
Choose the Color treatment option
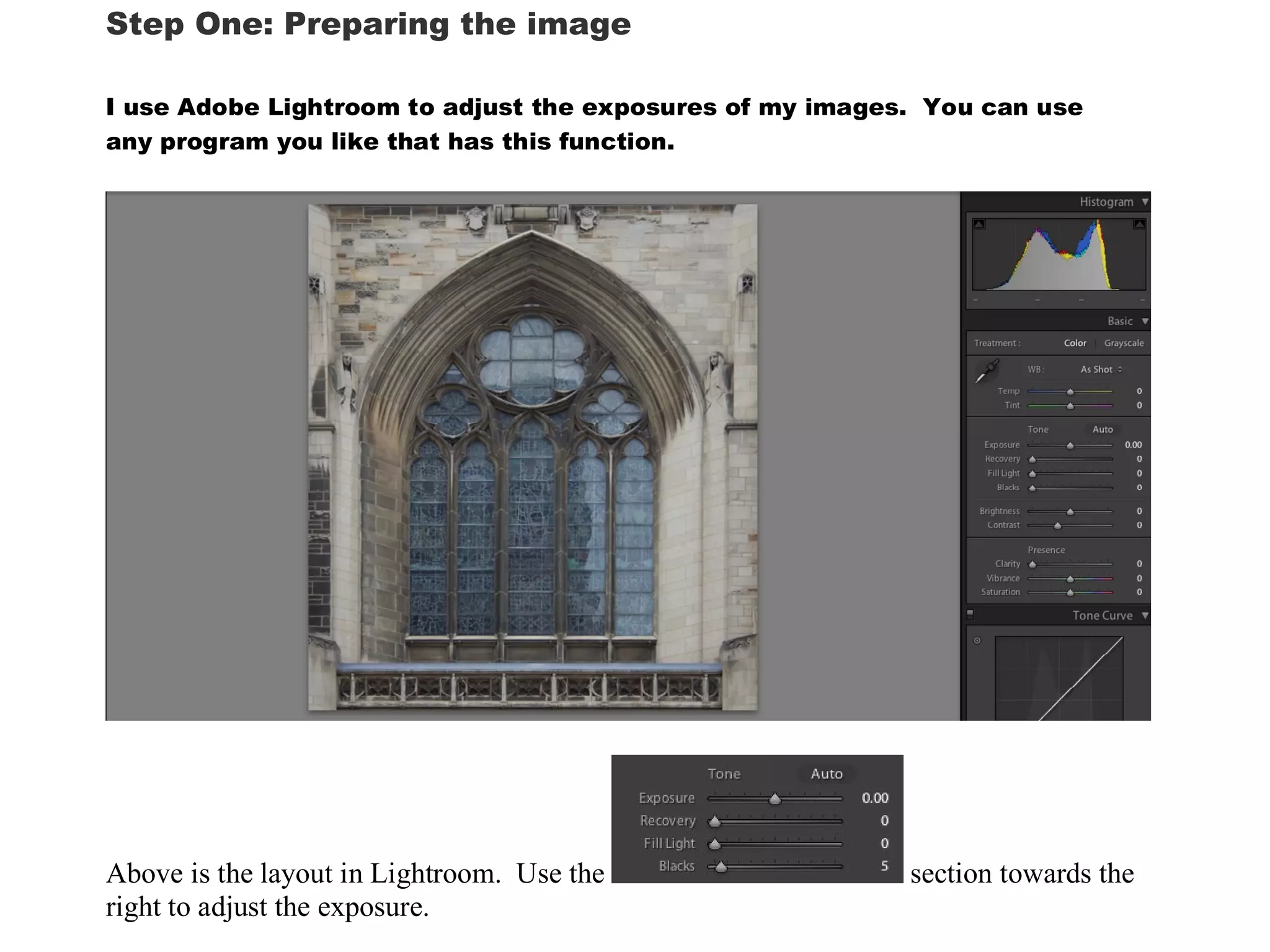1075,343
